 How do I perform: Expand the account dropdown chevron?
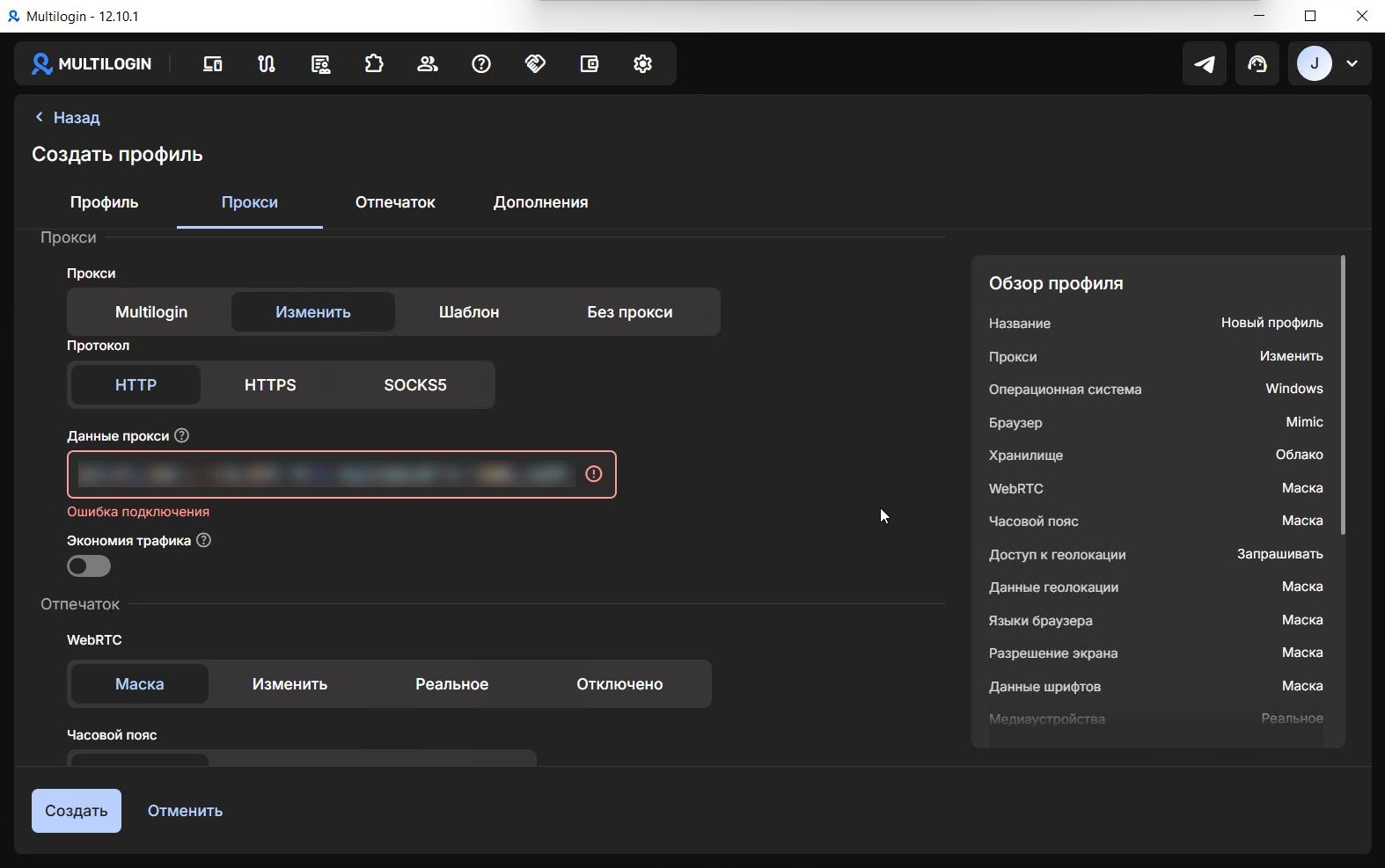point(1352,63)
